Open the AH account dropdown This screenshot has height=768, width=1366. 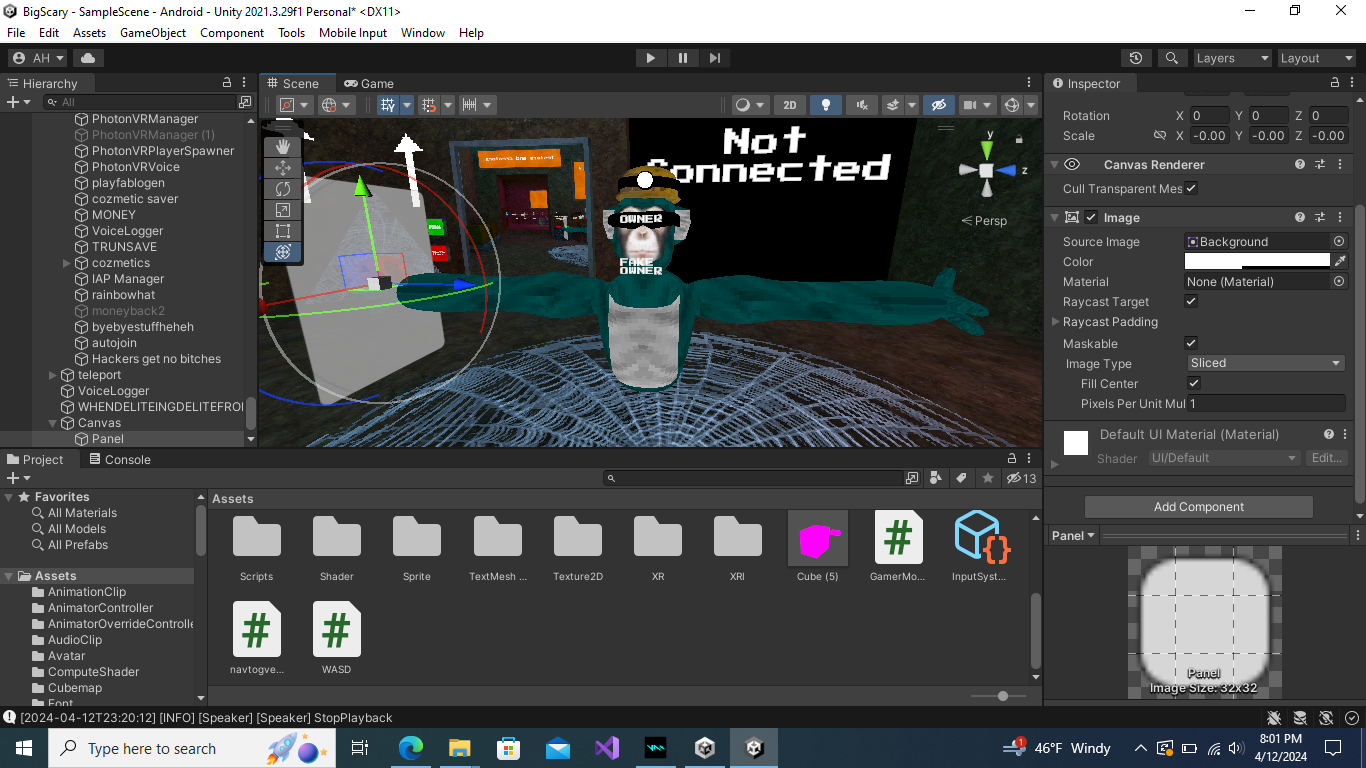38,58
